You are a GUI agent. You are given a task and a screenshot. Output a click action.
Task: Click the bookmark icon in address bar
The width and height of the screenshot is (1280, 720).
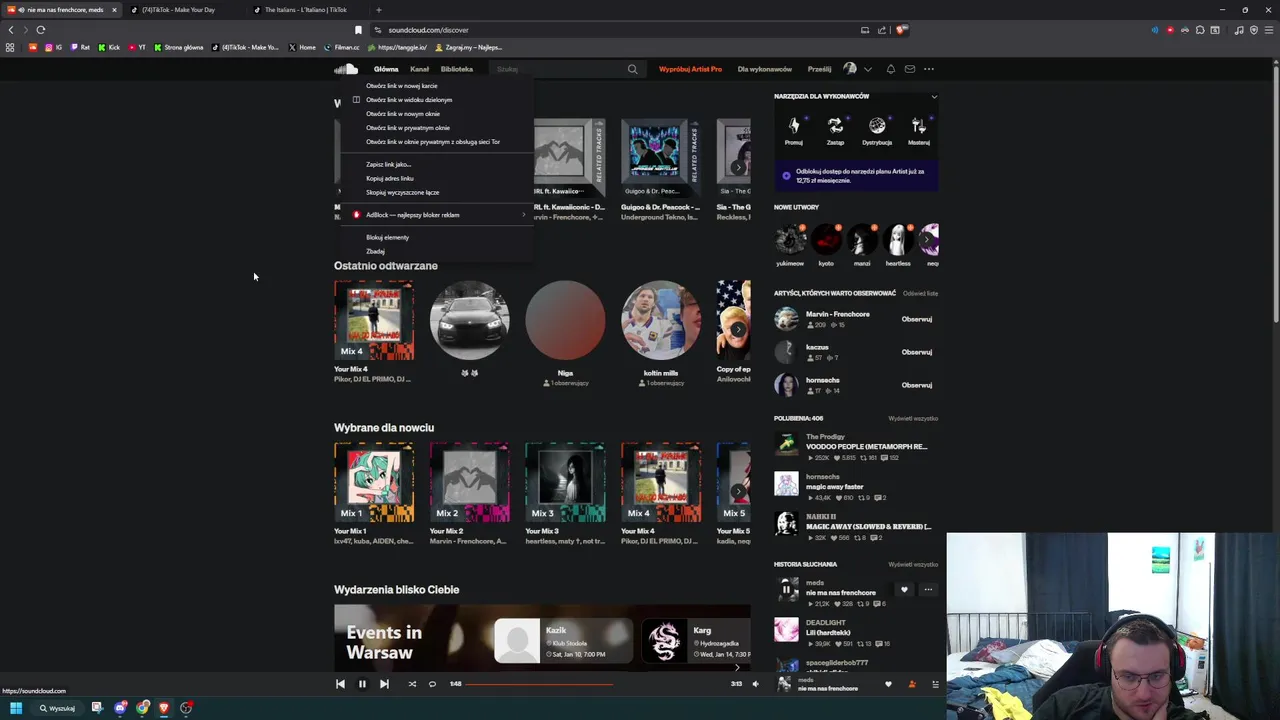pyautogui.click(x=358, y=30)
